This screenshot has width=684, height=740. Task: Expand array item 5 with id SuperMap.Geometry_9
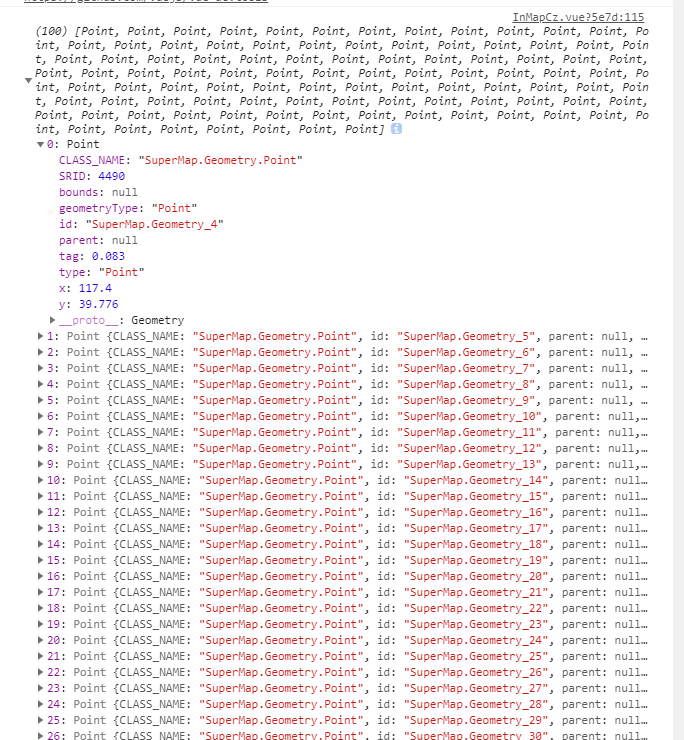point(41,400)
